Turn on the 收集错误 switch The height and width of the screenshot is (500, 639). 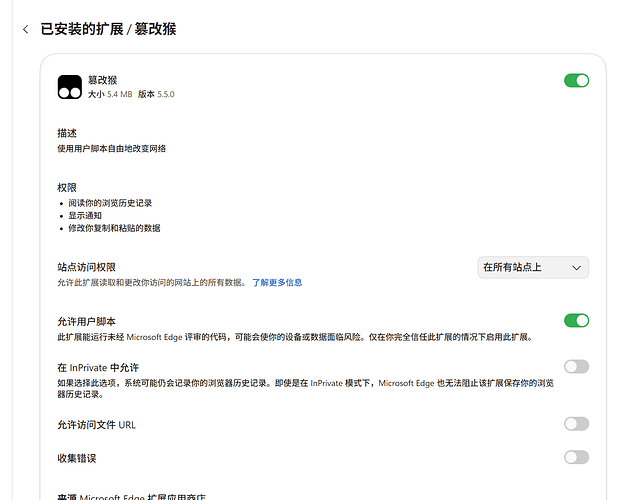pyautogui.click(x=576, y=458)
